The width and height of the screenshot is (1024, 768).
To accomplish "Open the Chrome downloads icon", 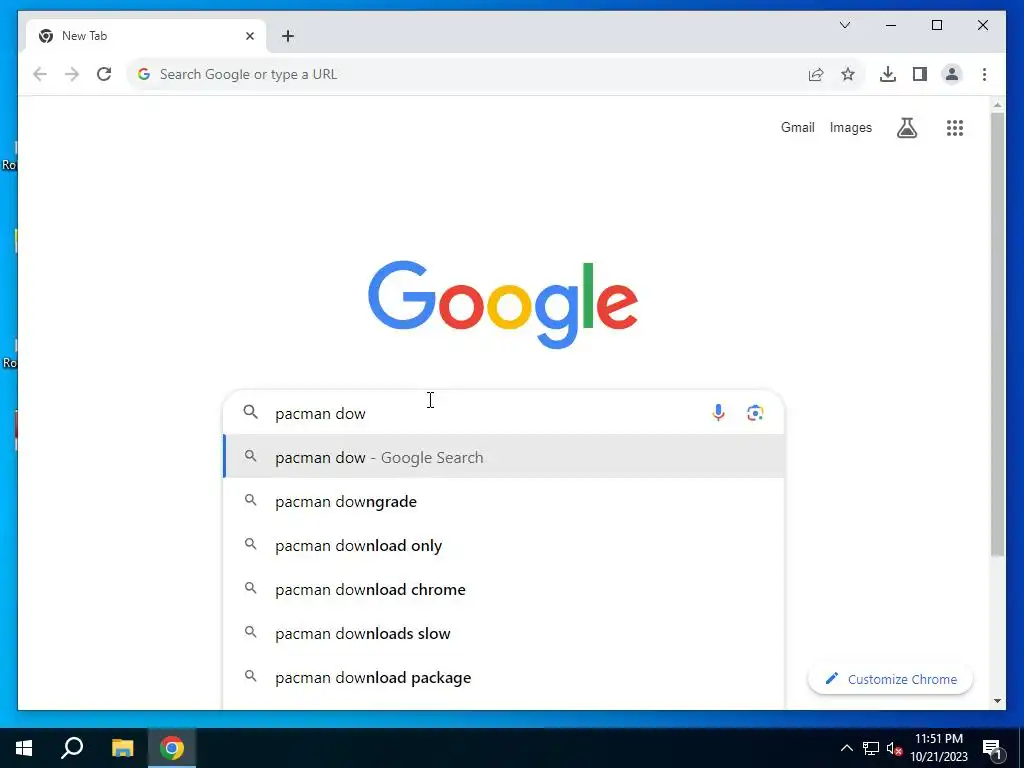I will [888, 74].
